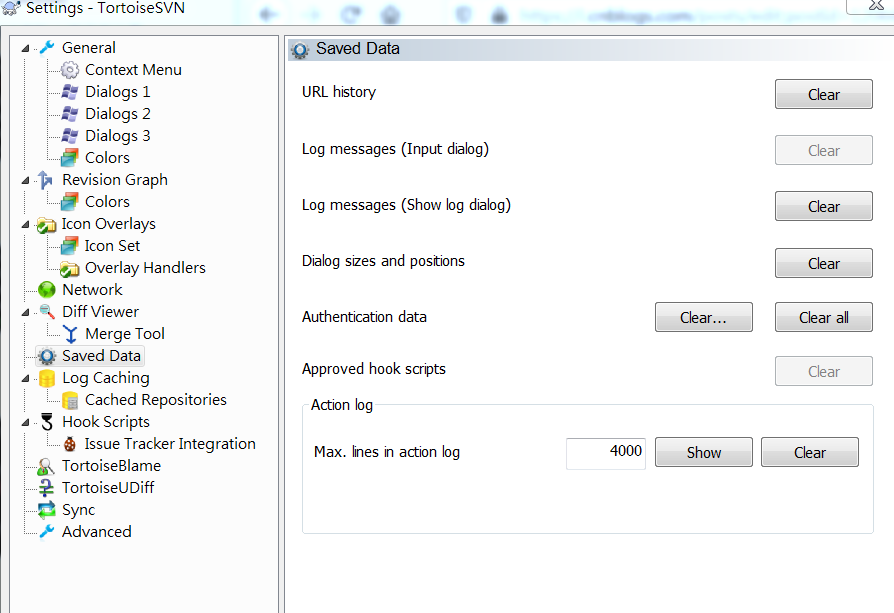Select the Sync settings entry

point(79,510)
